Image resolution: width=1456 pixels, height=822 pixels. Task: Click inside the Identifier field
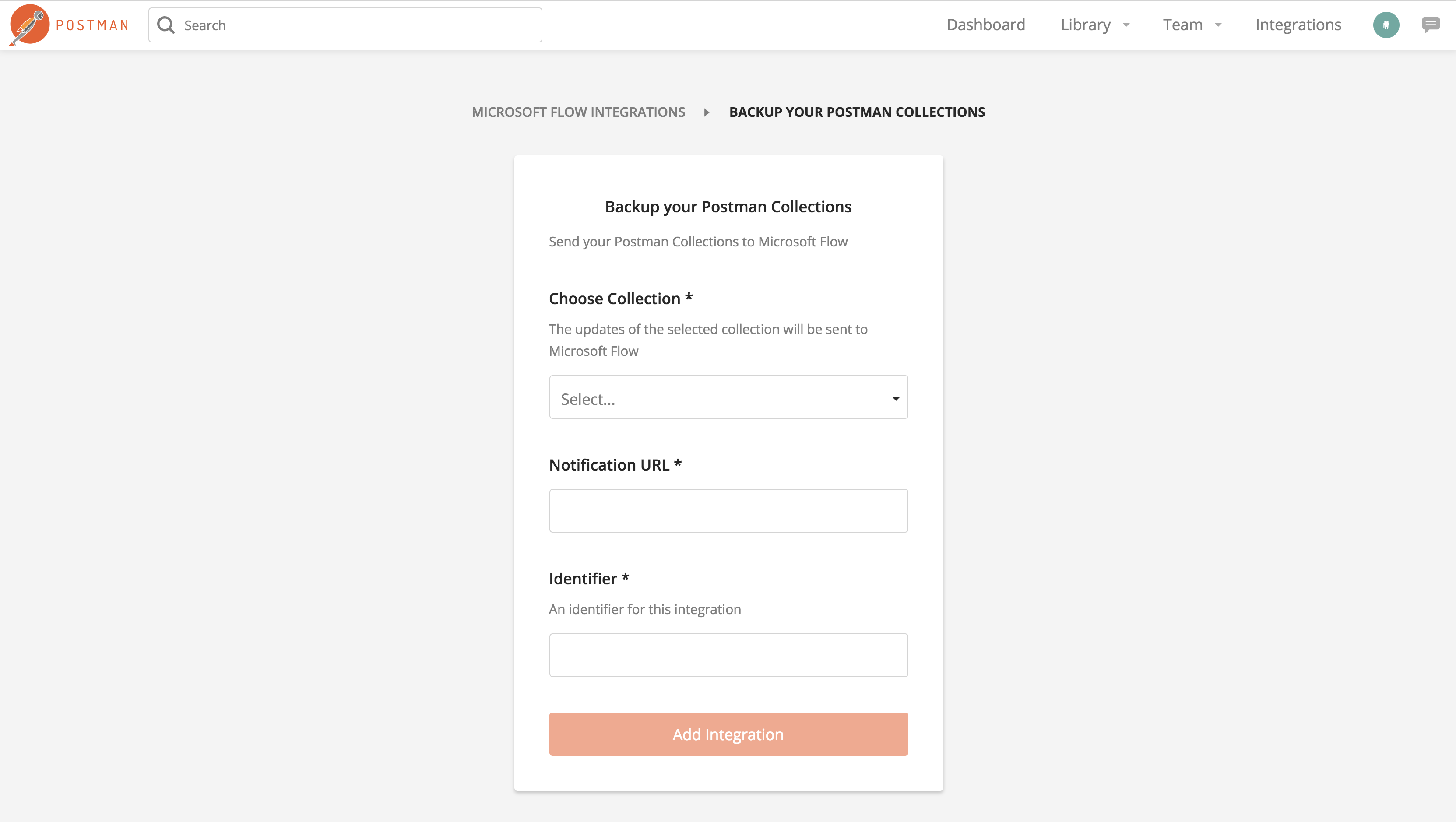(x=728, y=655)
